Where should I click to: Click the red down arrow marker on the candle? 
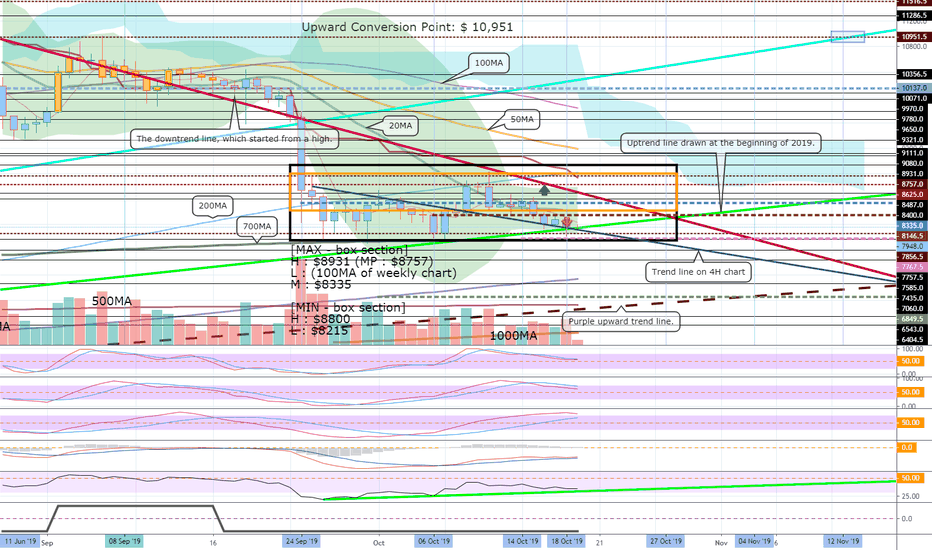(566, 222)
